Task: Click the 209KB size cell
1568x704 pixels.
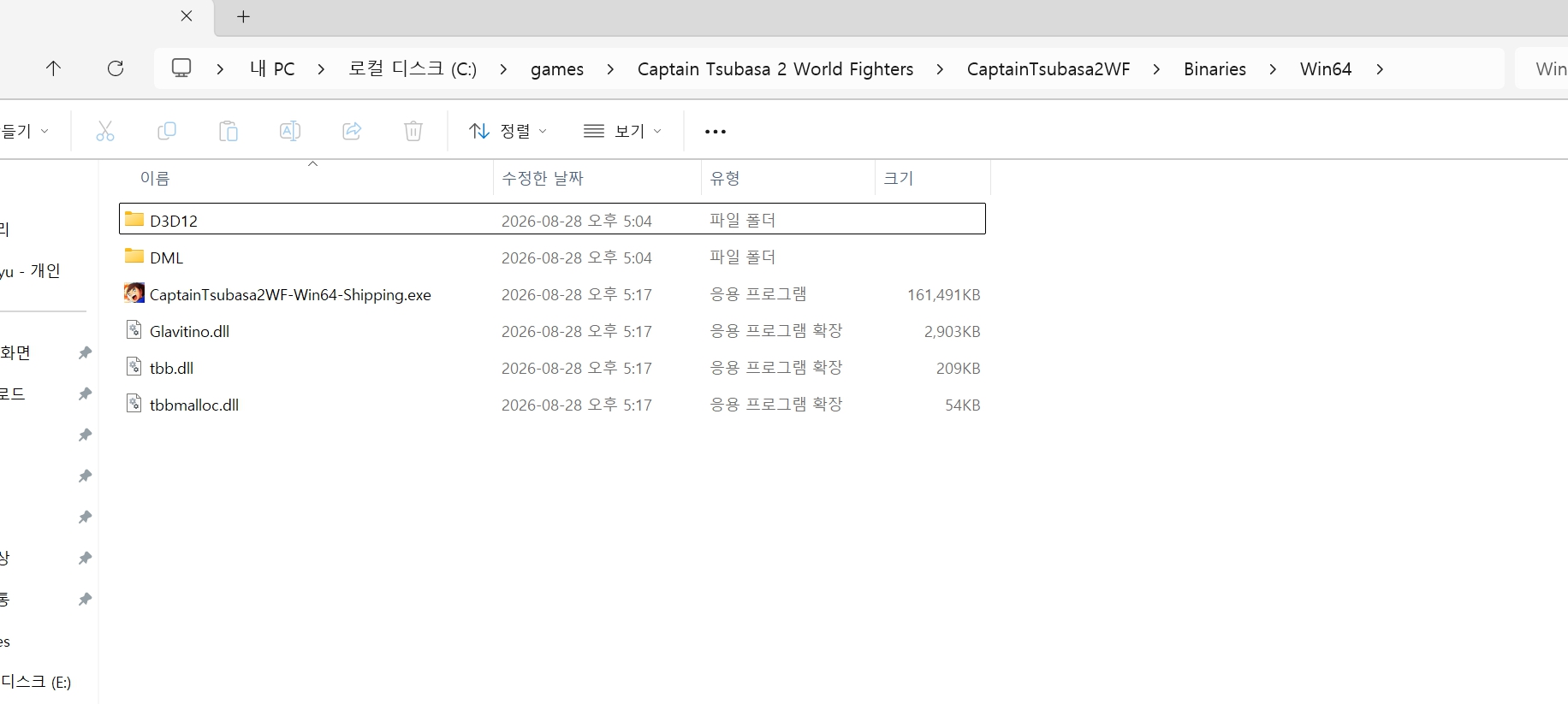Action: (x=959, y=368)
